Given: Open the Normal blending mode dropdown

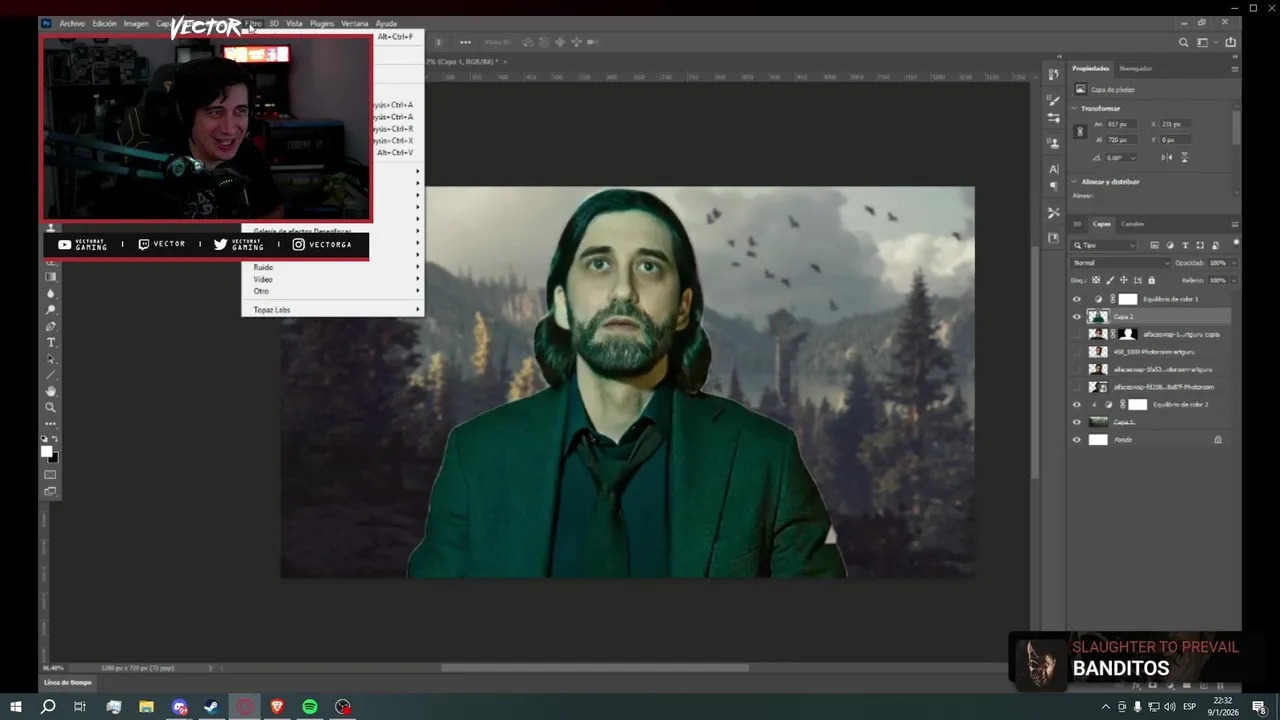Looking at the screenshot, I should [1120, 263].
